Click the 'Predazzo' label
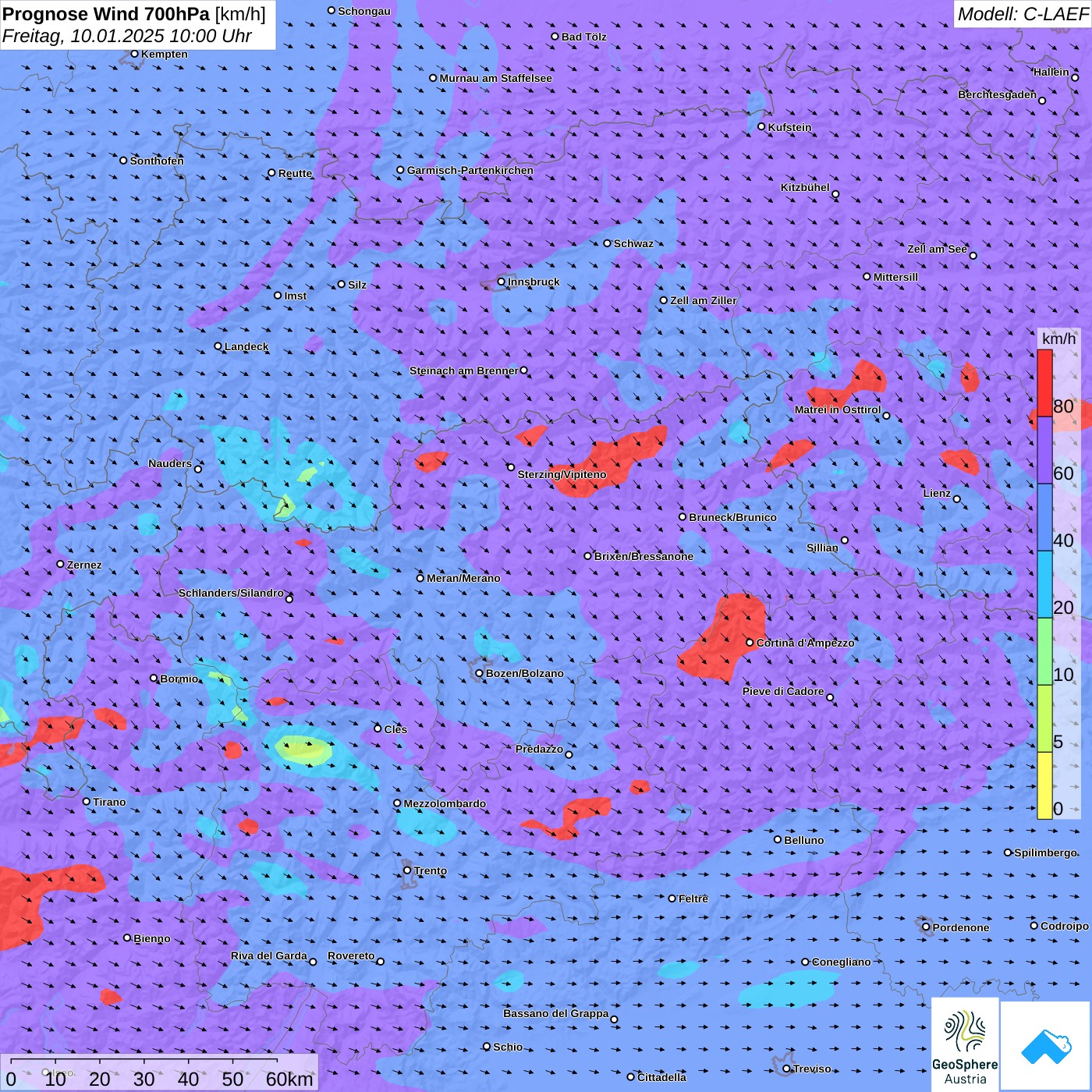Image resolution: width=1092 pixels, height=1092 pixels. [x=539, y=749]
